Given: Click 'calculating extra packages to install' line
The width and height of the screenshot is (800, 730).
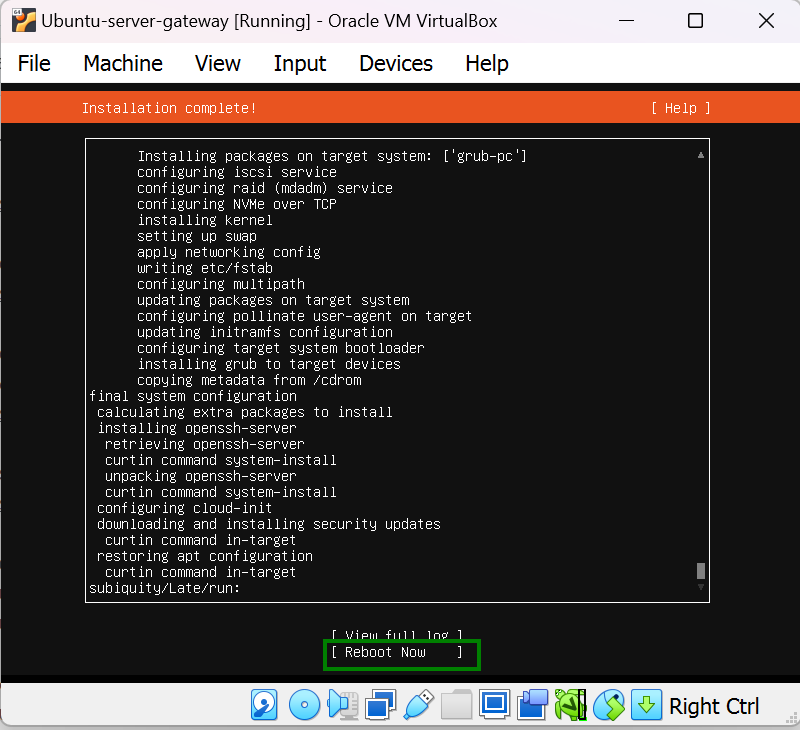Looking at the screenshot, I should (x=245, y=412).
